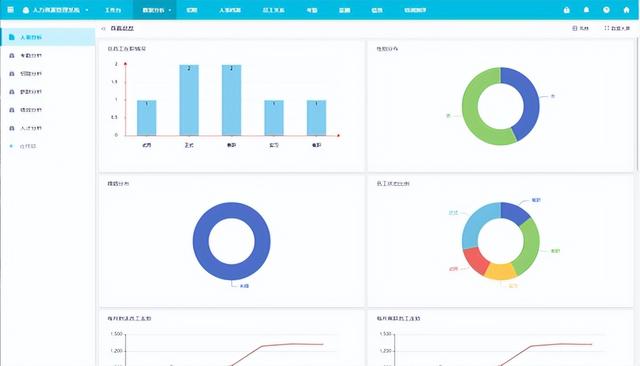Click the back arrow beside the page title
Screen dimensions: 640x366
tap(103, 29)
